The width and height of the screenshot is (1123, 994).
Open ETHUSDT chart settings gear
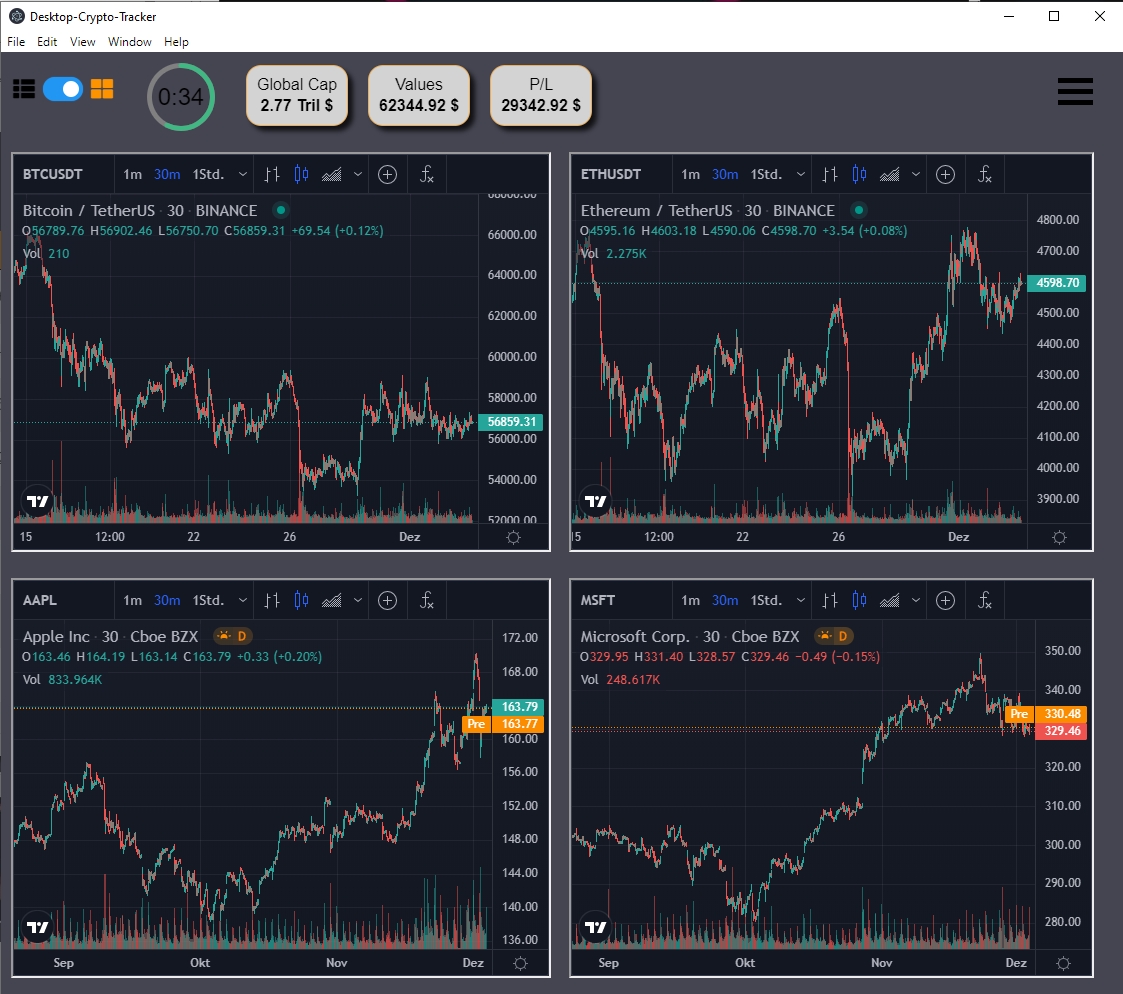point(1060,537)
